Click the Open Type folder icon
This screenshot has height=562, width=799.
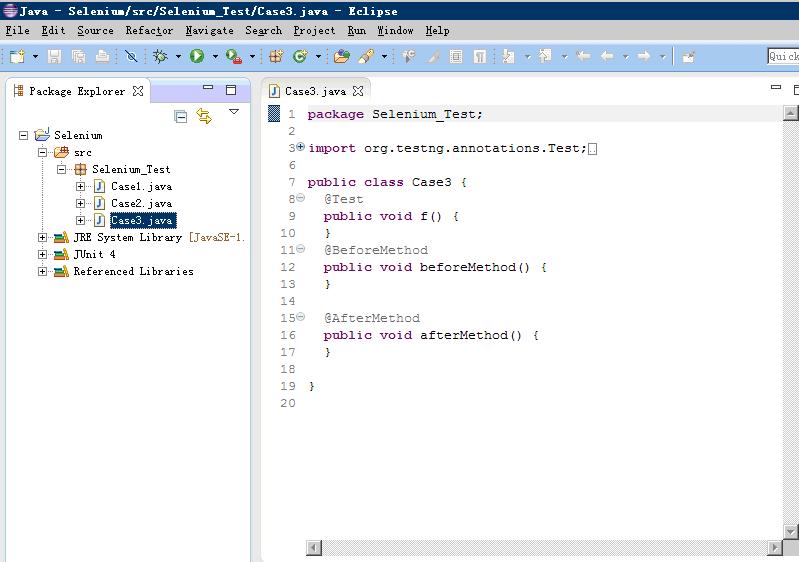tap(342, 57)
